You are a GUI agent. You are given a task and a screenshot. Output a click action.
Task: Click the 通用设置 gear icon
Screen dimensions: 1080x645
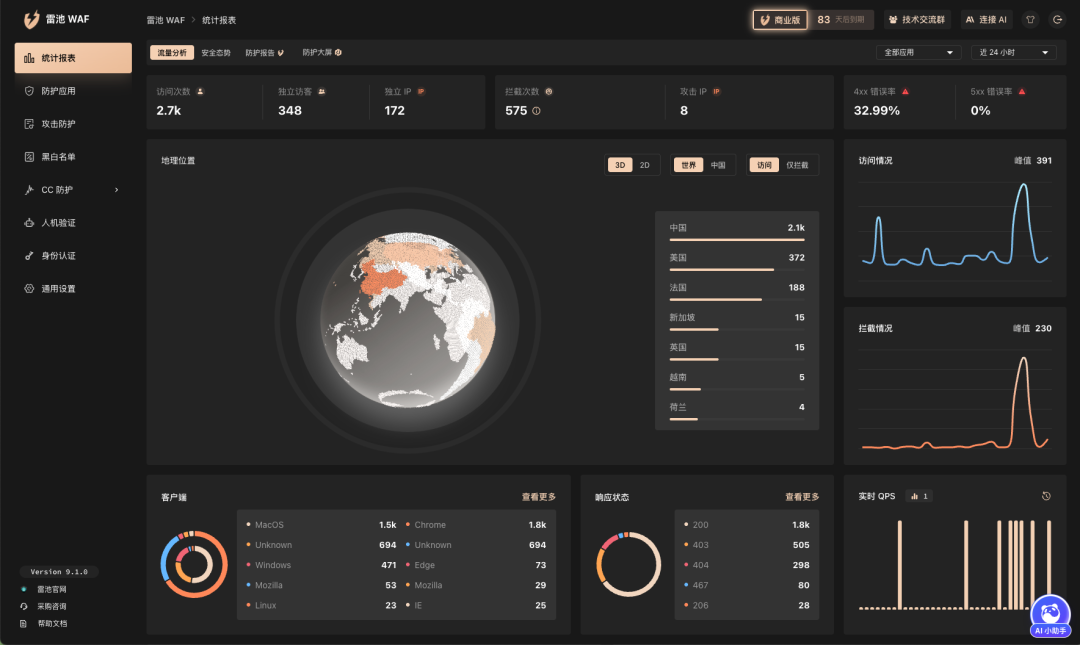point(29,289)
